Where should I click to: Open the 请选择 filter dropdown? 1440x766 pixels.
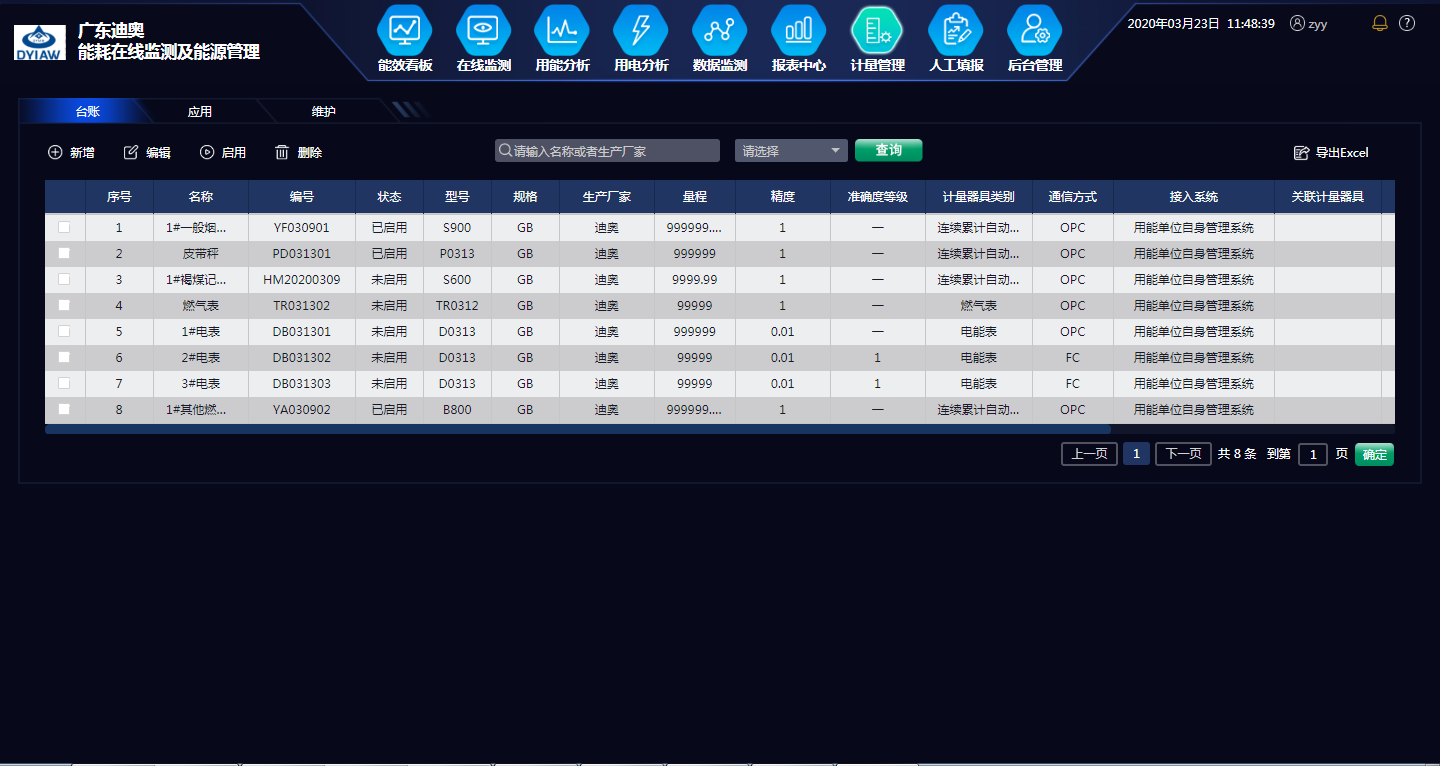791,151
